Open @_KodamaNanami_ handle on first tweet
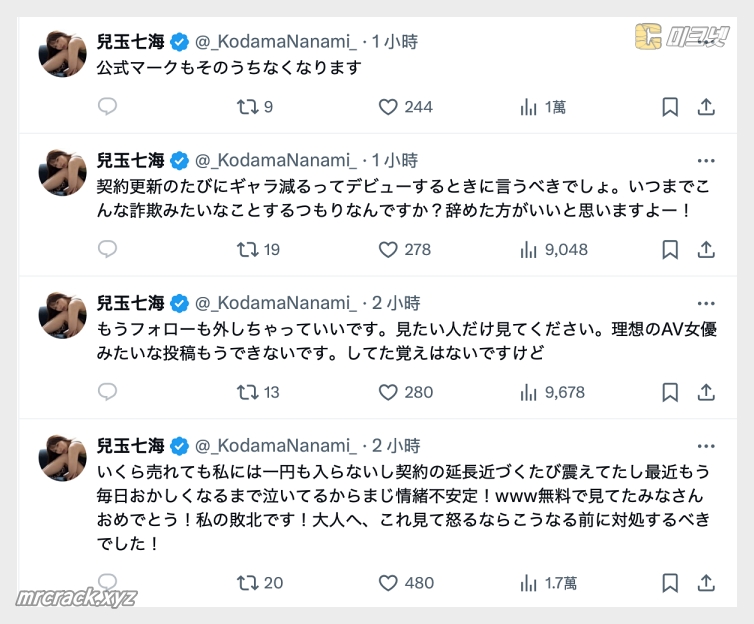The image size is (754, 624). click(275, 42)
